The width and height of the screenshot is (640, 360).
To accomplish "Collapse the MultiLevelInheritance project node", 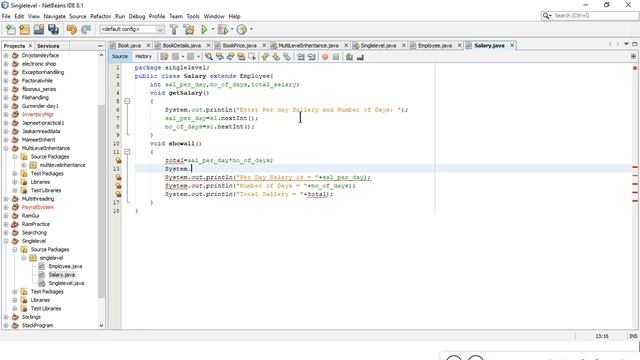I will (x=6, y=148).
